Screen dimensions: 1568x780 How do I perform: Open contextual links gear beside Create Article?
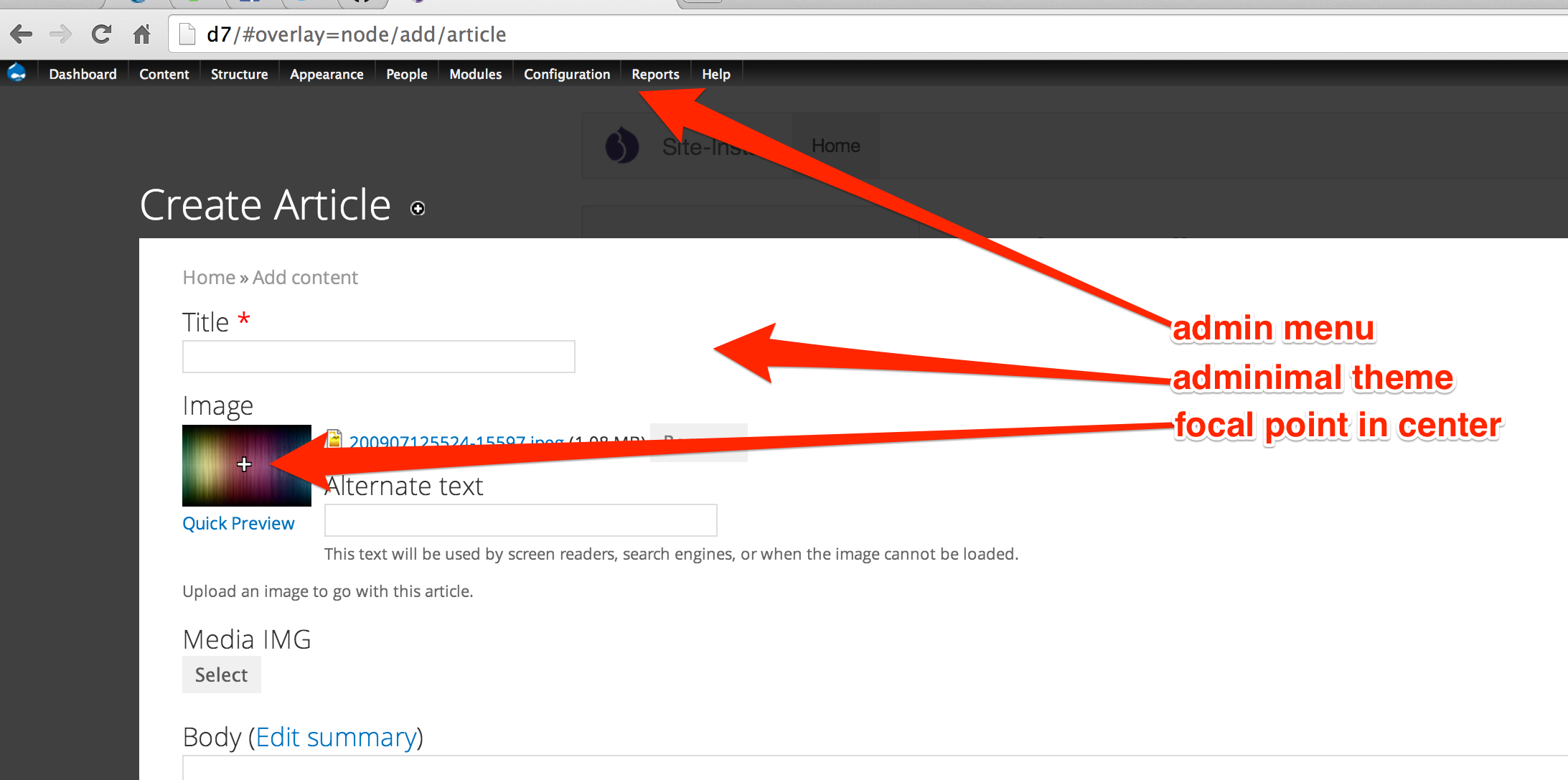tap(417, 208)
